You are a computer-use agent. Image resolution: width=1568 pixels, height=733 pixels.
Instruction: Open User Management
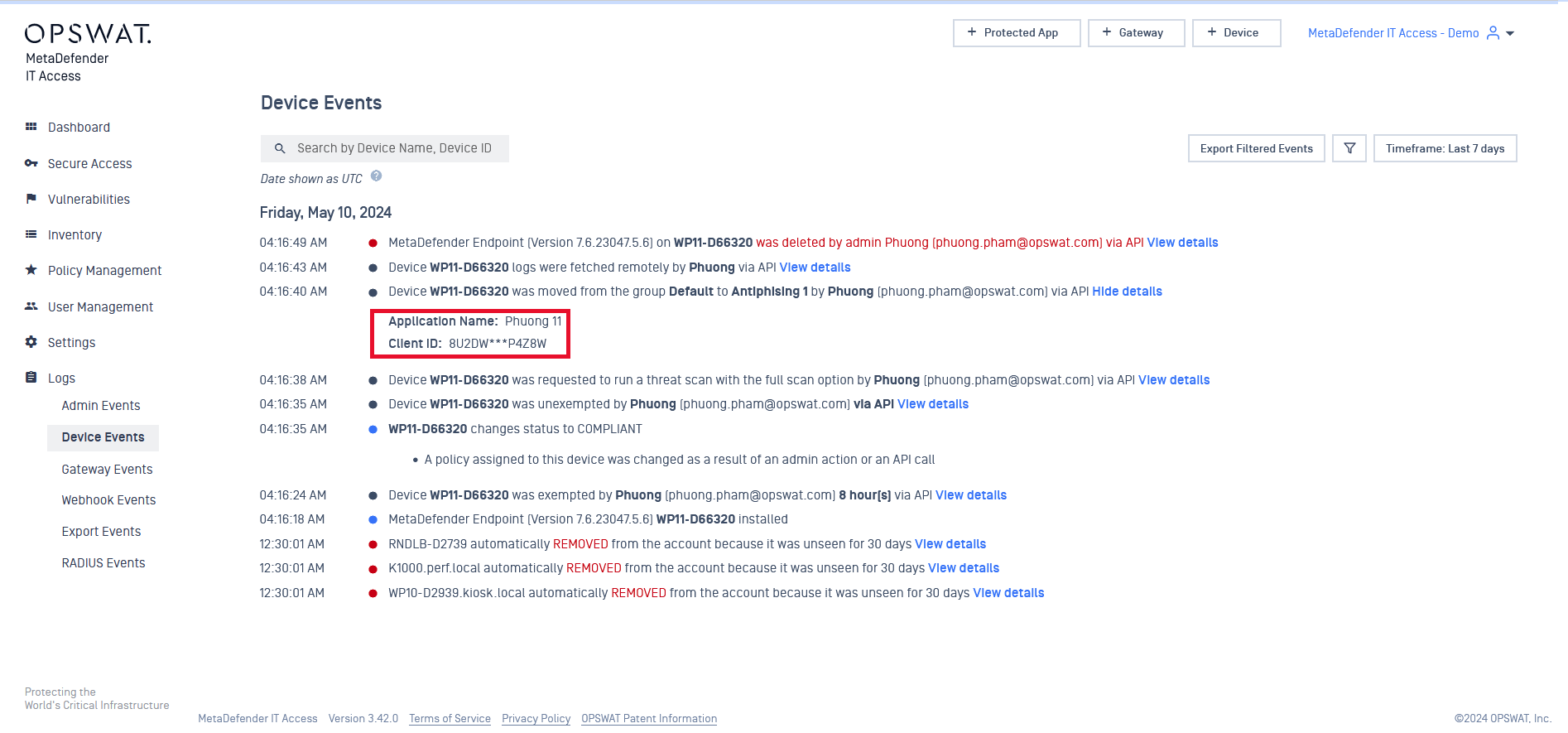tap(100, 307)
